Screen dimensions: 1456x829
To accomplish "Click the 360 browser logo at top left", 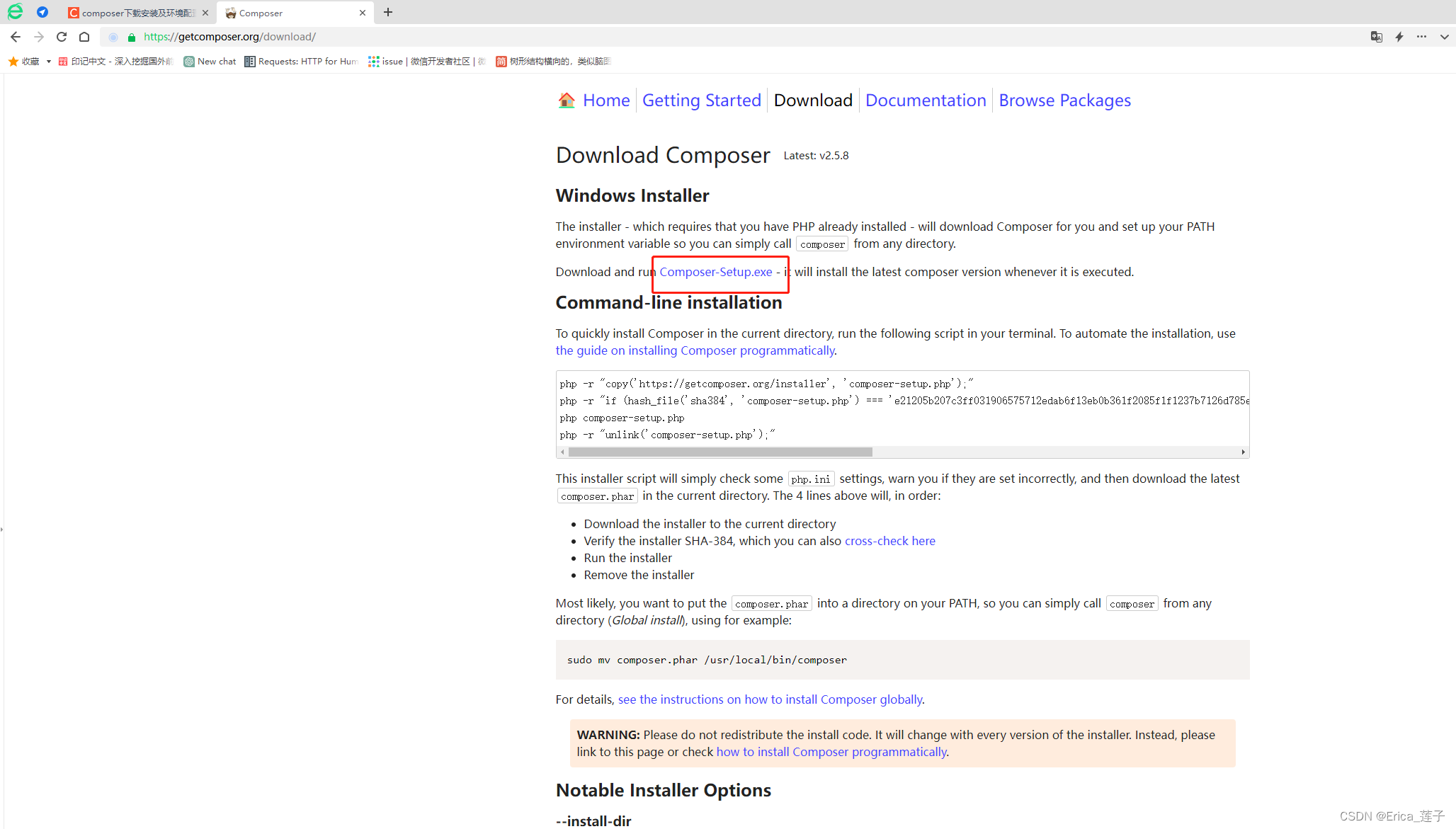I will click(x=14, y=11).
